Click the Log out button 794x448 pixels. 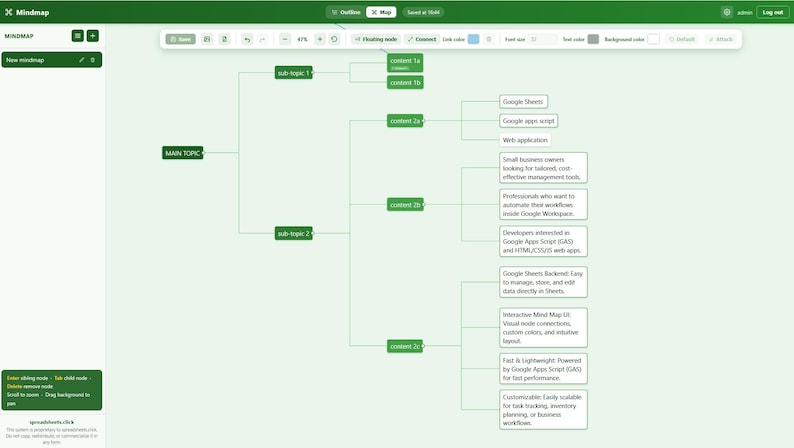coord(773,12)
